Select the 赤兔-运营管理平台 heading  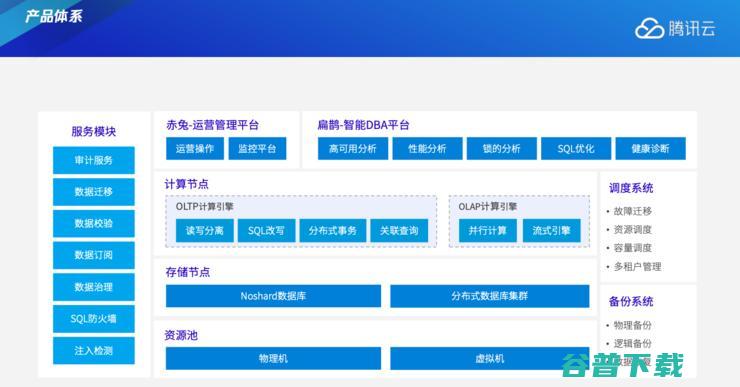[x=212, y=125]
